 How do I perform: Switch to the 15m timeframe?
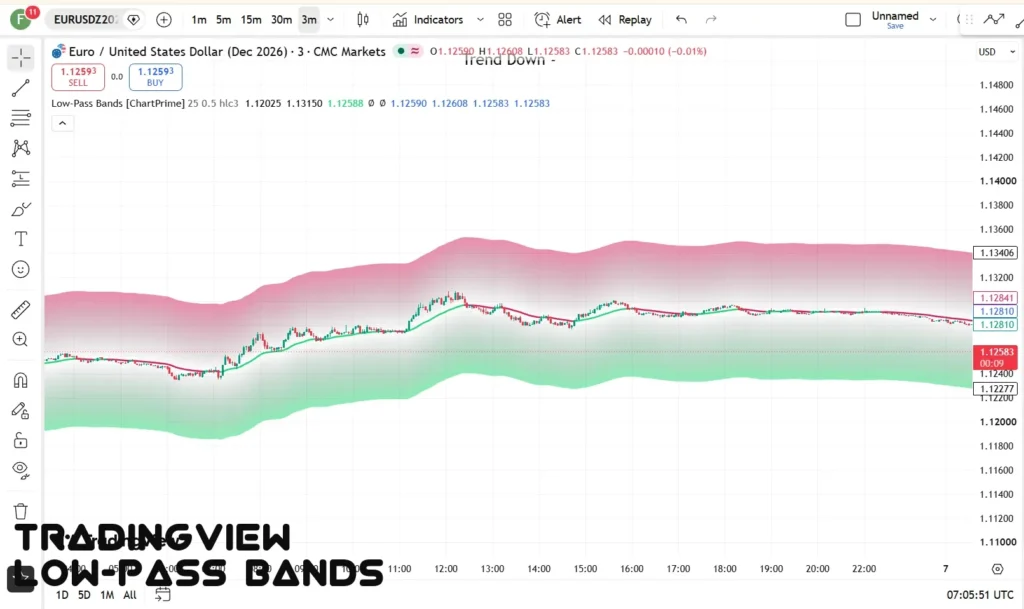[x=251, y=20]
